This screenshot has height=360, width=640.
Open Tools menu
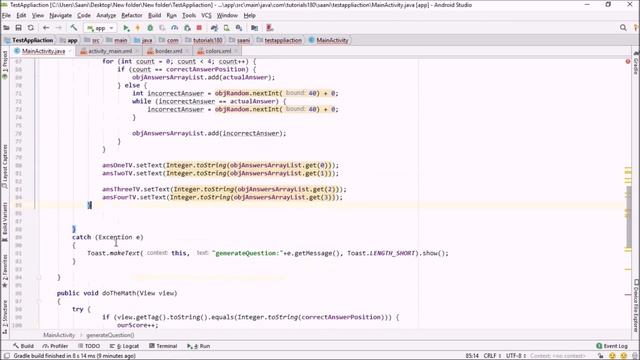click(189, 16)
